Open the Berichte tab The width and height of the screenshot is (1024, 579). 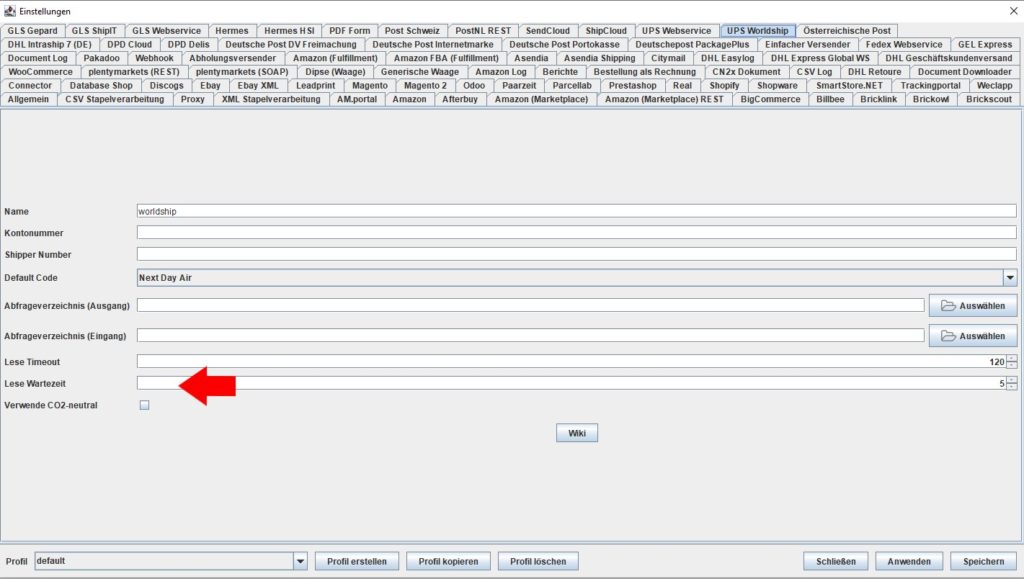tap(560, 72)
